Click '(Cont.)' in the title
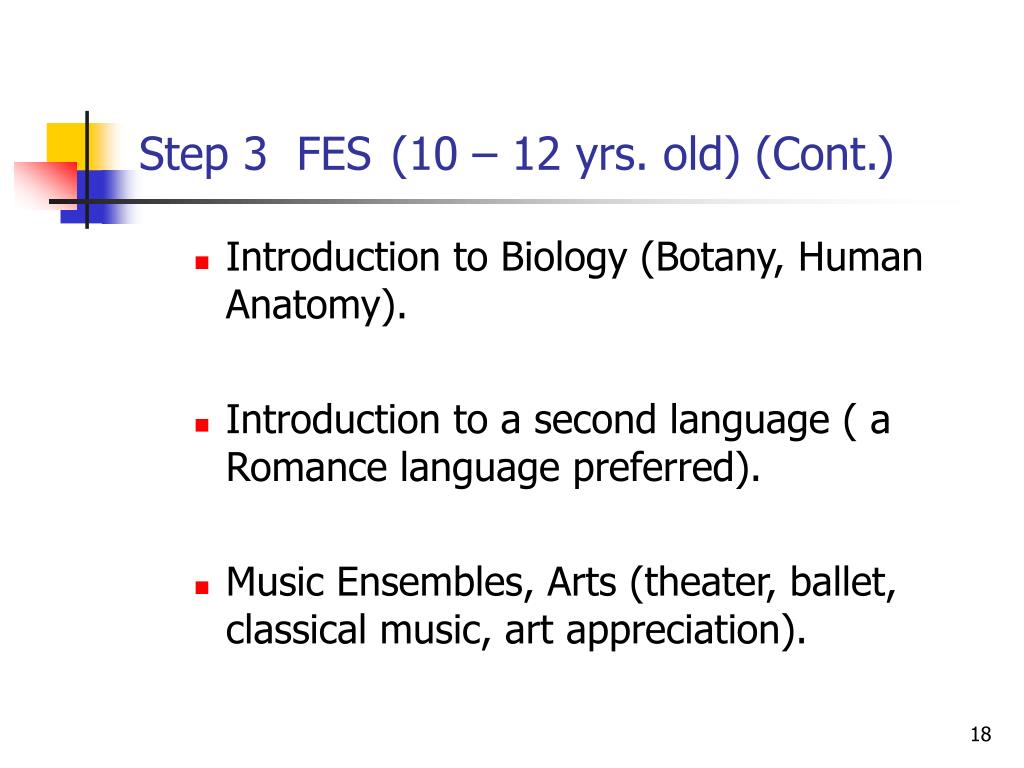The image size is (1024, 768). [824, 155]
